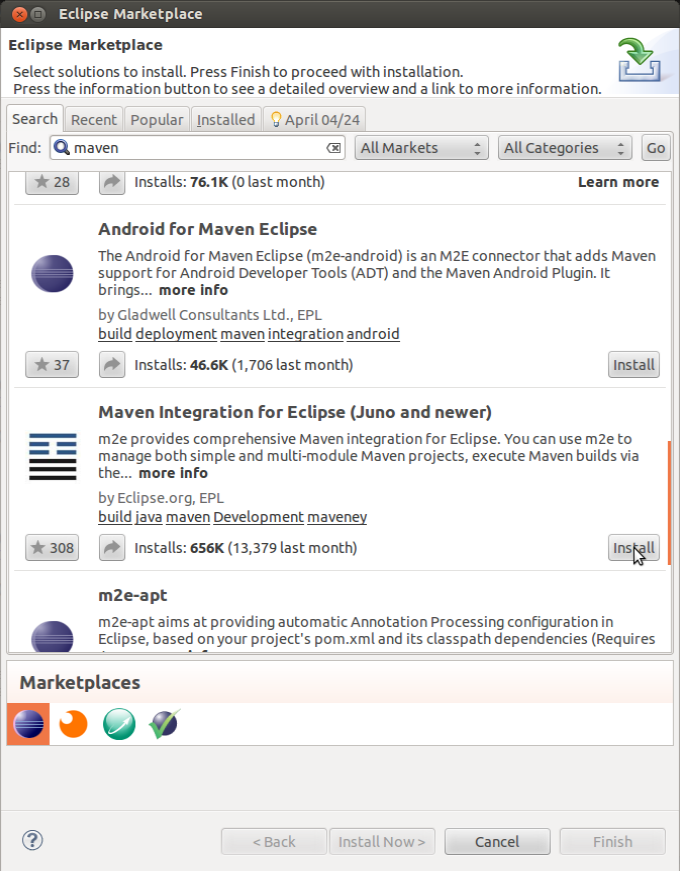Switch to the green globe marketplace icon

(119, 724)
